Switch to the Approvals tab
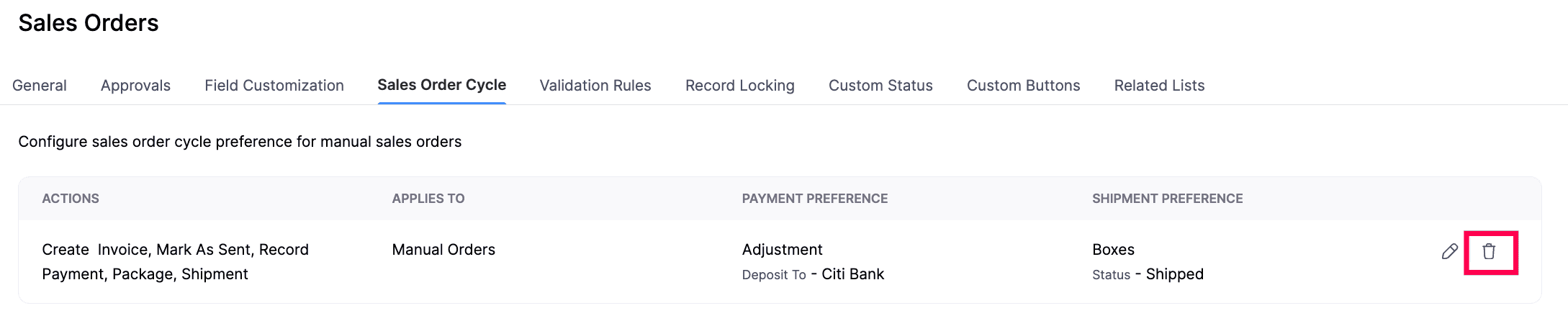The image size is (1568, 321). tap(135, 86)
